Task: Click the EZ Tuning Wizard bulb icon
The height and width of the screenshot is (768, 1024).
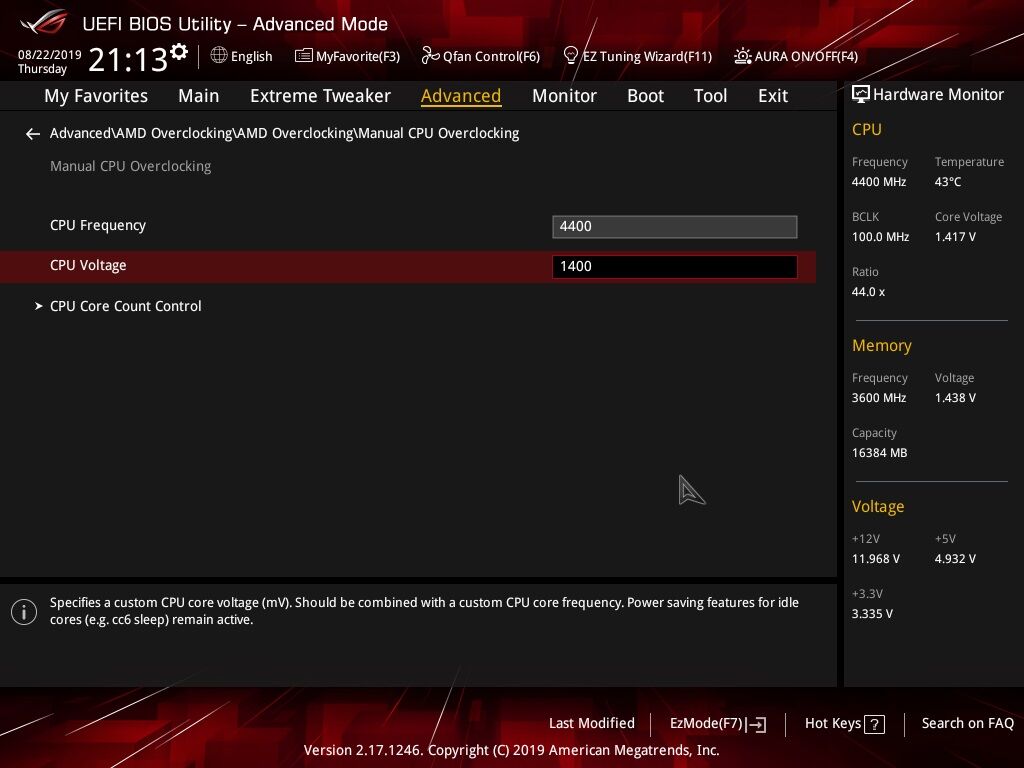Action: point(571,56)
